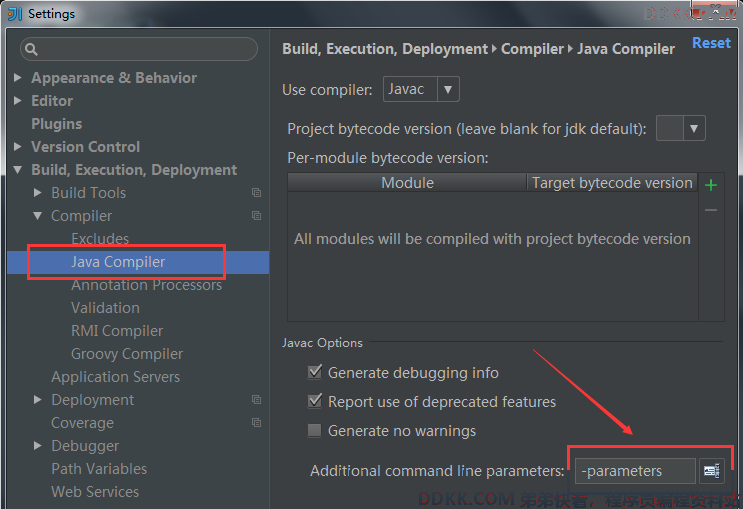Click the copy icon beside Deployment

256,400
